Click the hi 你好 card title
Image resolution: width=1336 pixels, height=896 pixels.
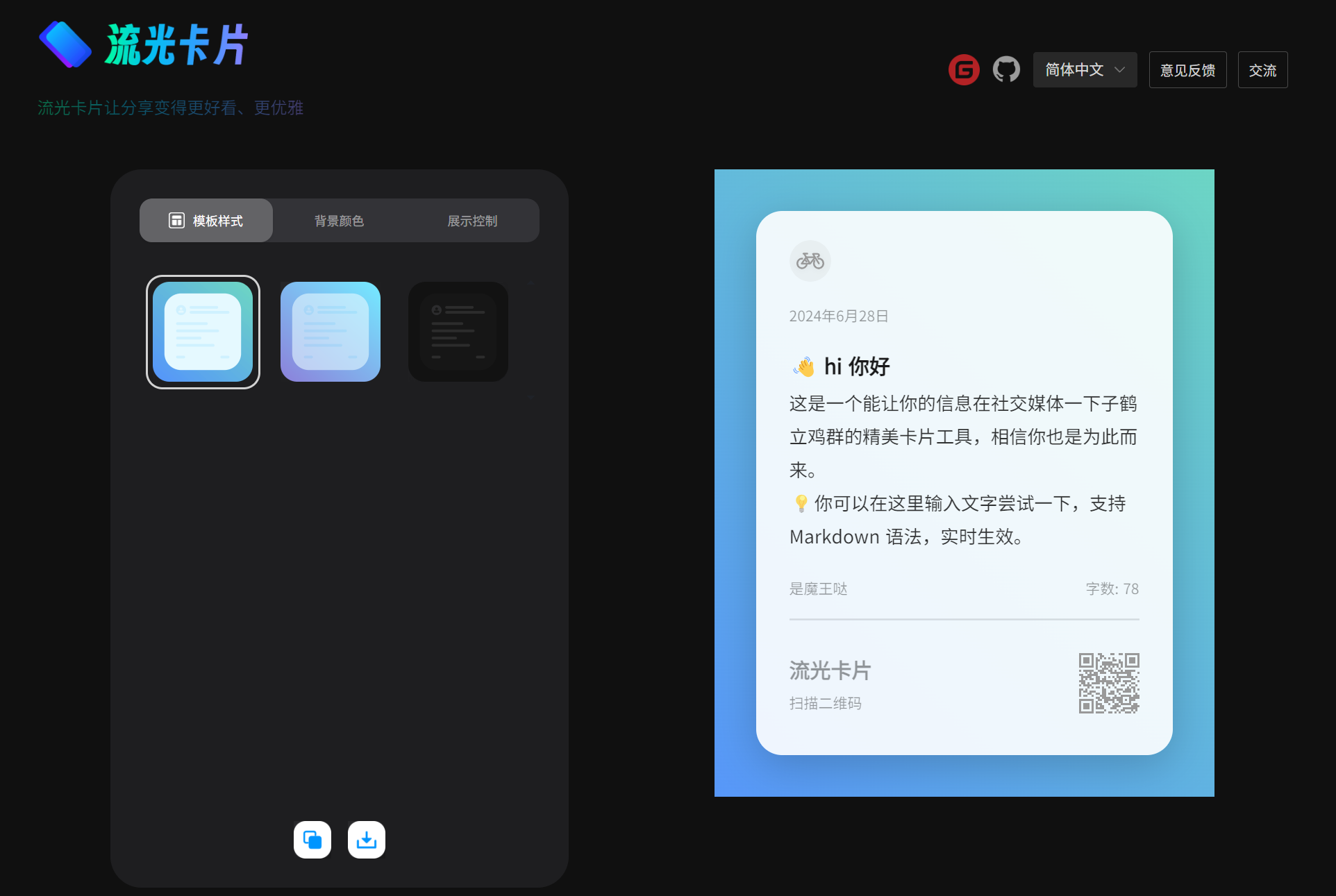coord(856,366)
